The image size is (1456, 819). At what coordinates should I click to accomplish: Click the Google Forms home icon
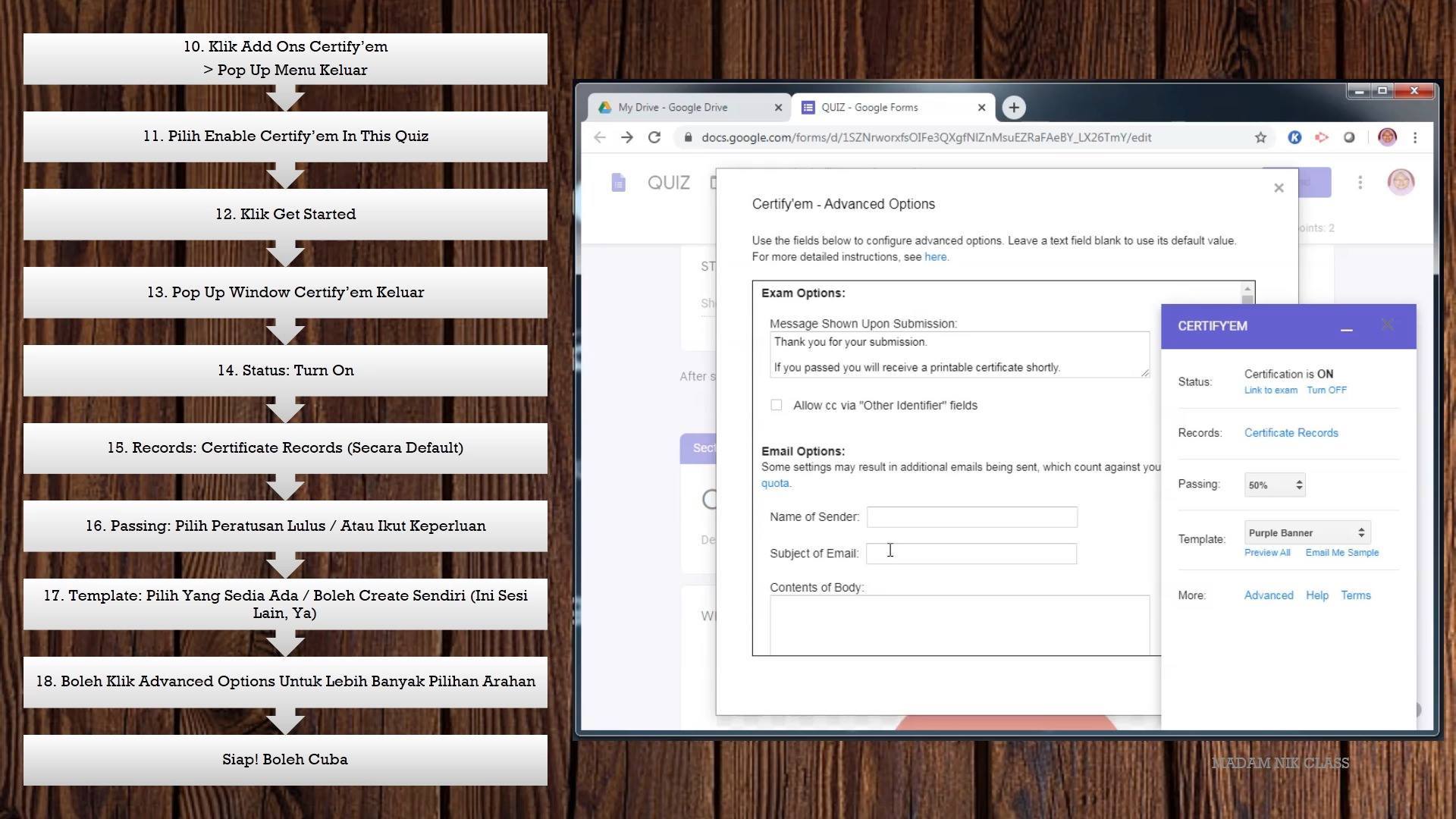[x=619, y=183]
